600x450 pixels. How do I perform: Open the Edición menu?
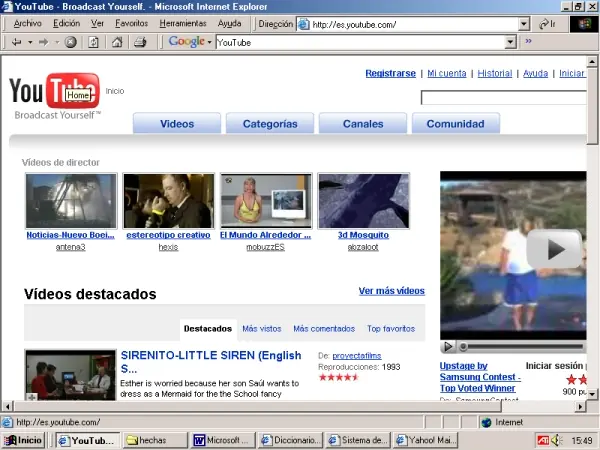pos(67,24)
